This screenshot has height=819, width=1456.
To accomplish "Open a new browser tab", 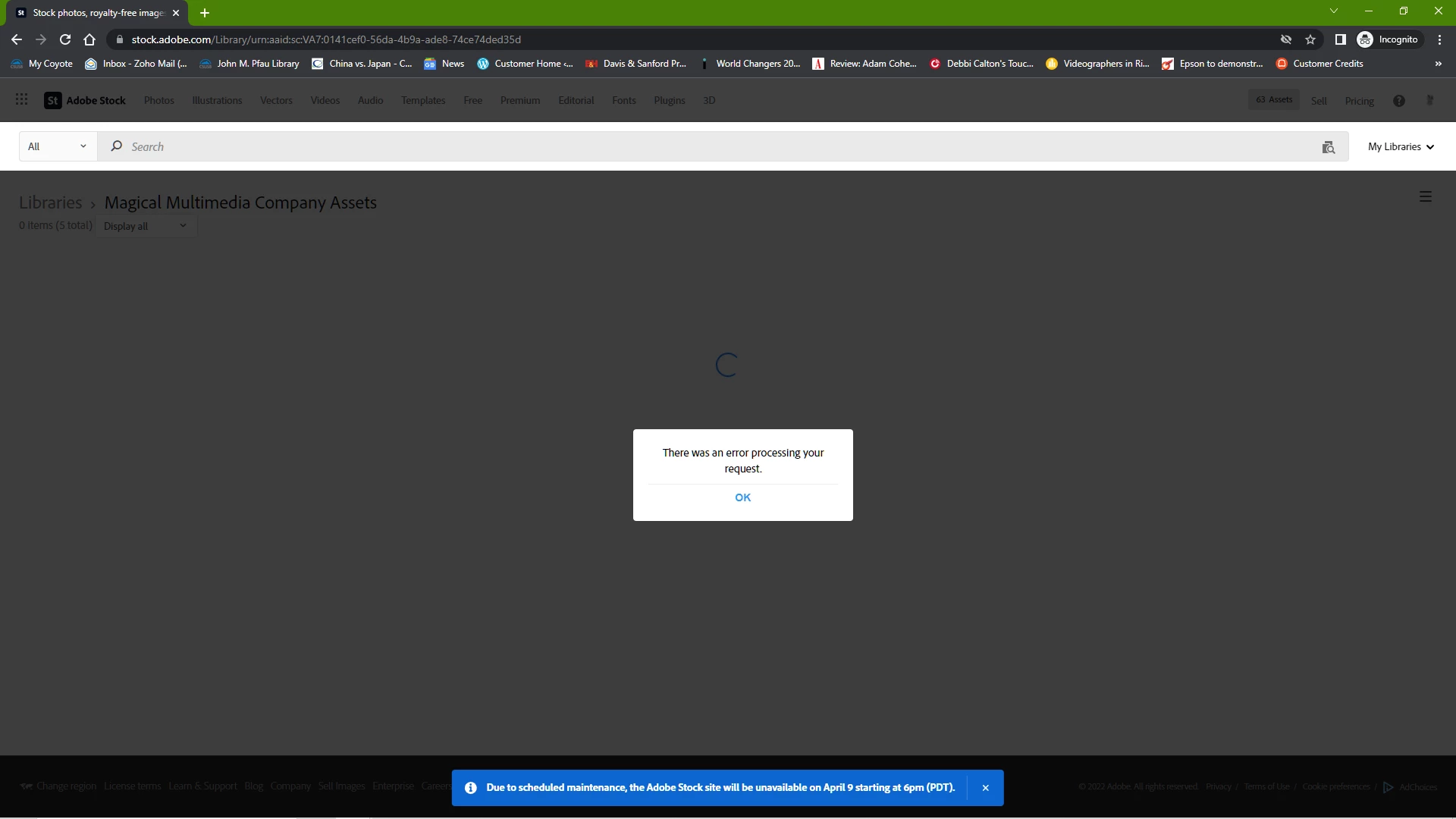I will [x=205, y=13].
